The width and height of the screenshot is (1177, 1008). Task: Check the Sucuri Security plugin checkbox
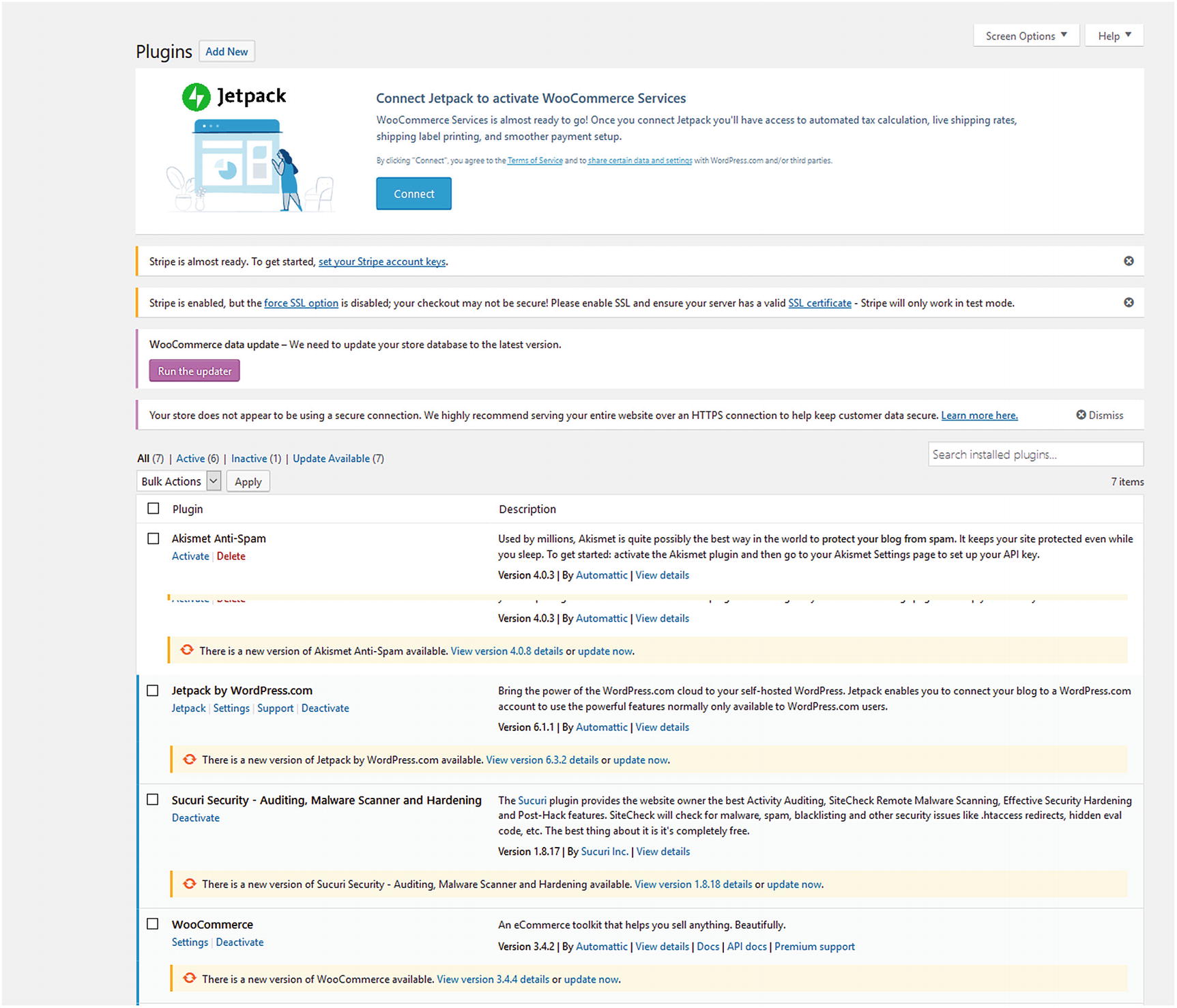pos(153,801)
